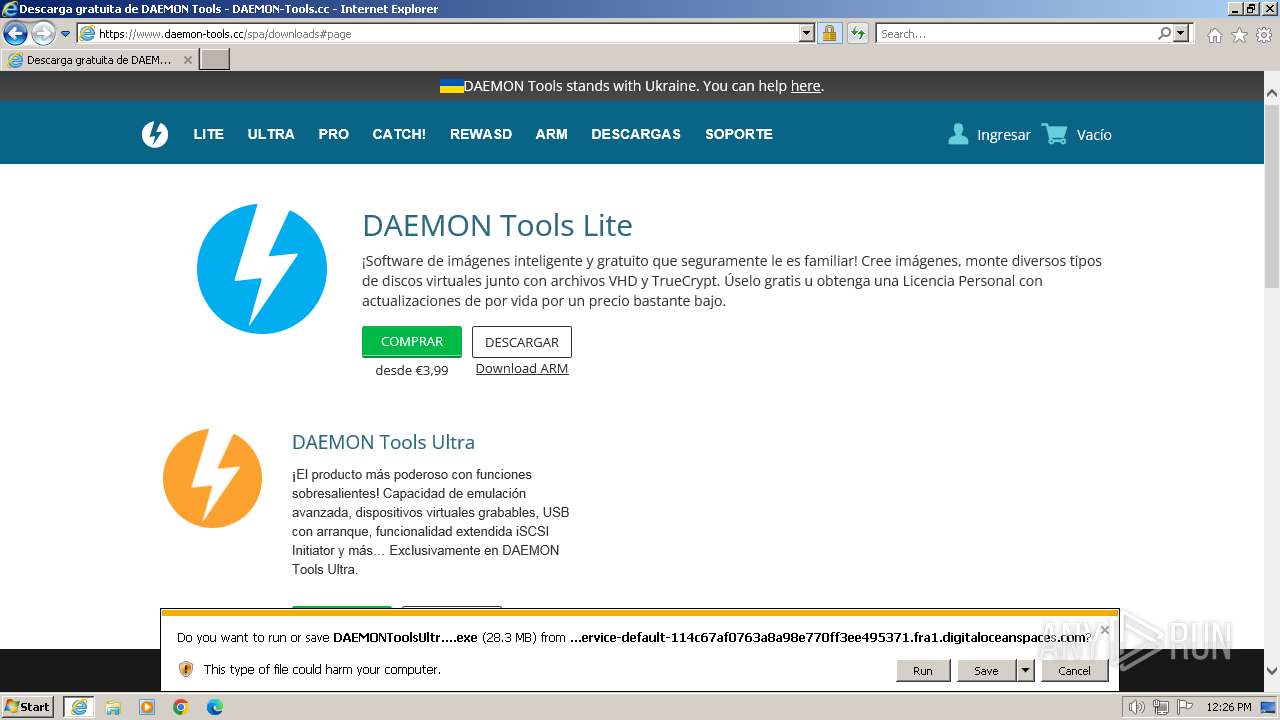Click the Internet Explorer Forward arrow

click(43, 33)
